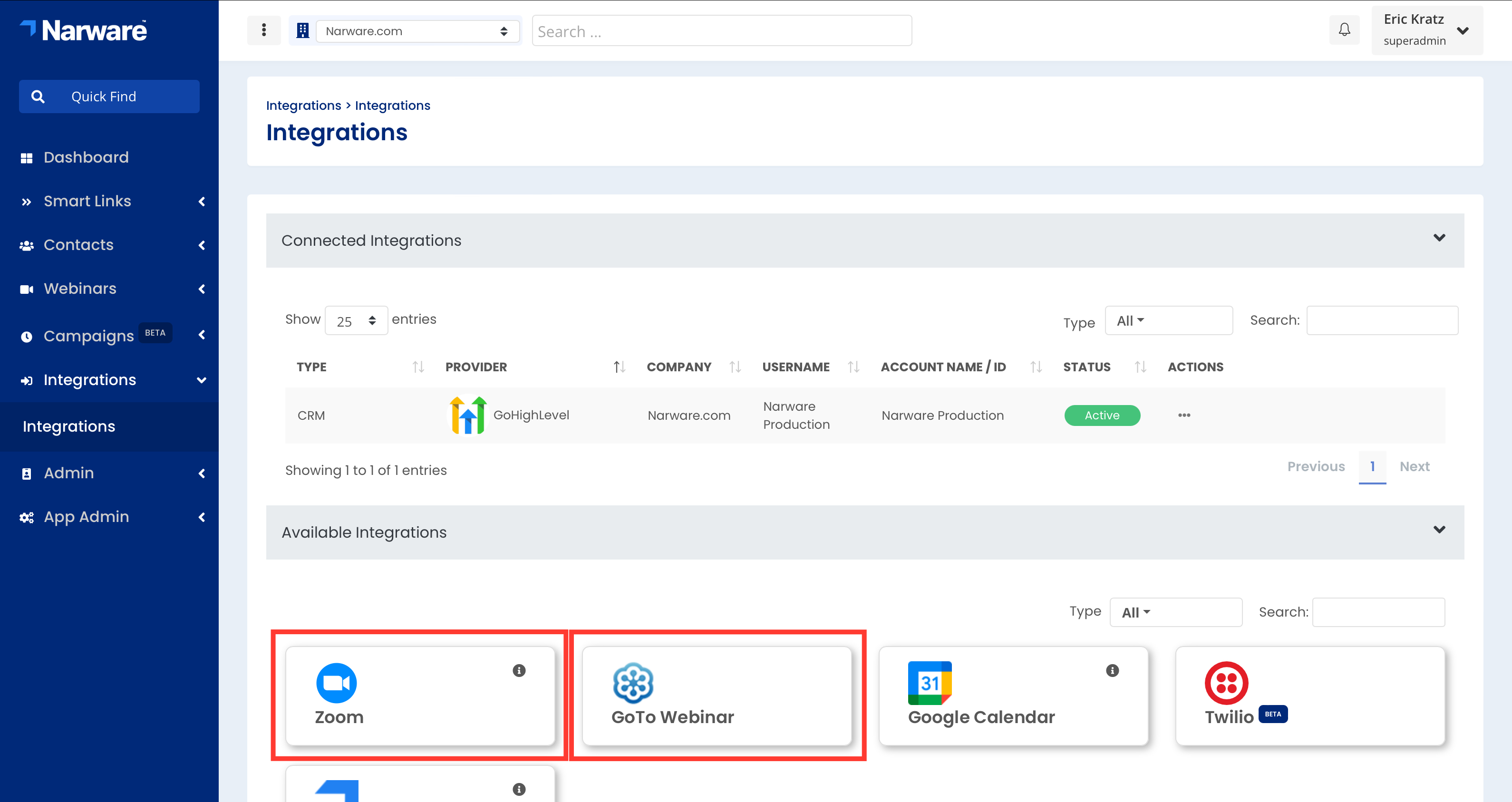Image resolution: width=1512 pixels, height=802 pixels.
Task: Open Connected Integrations Type All dropdown
Action: click(1169, 320)
